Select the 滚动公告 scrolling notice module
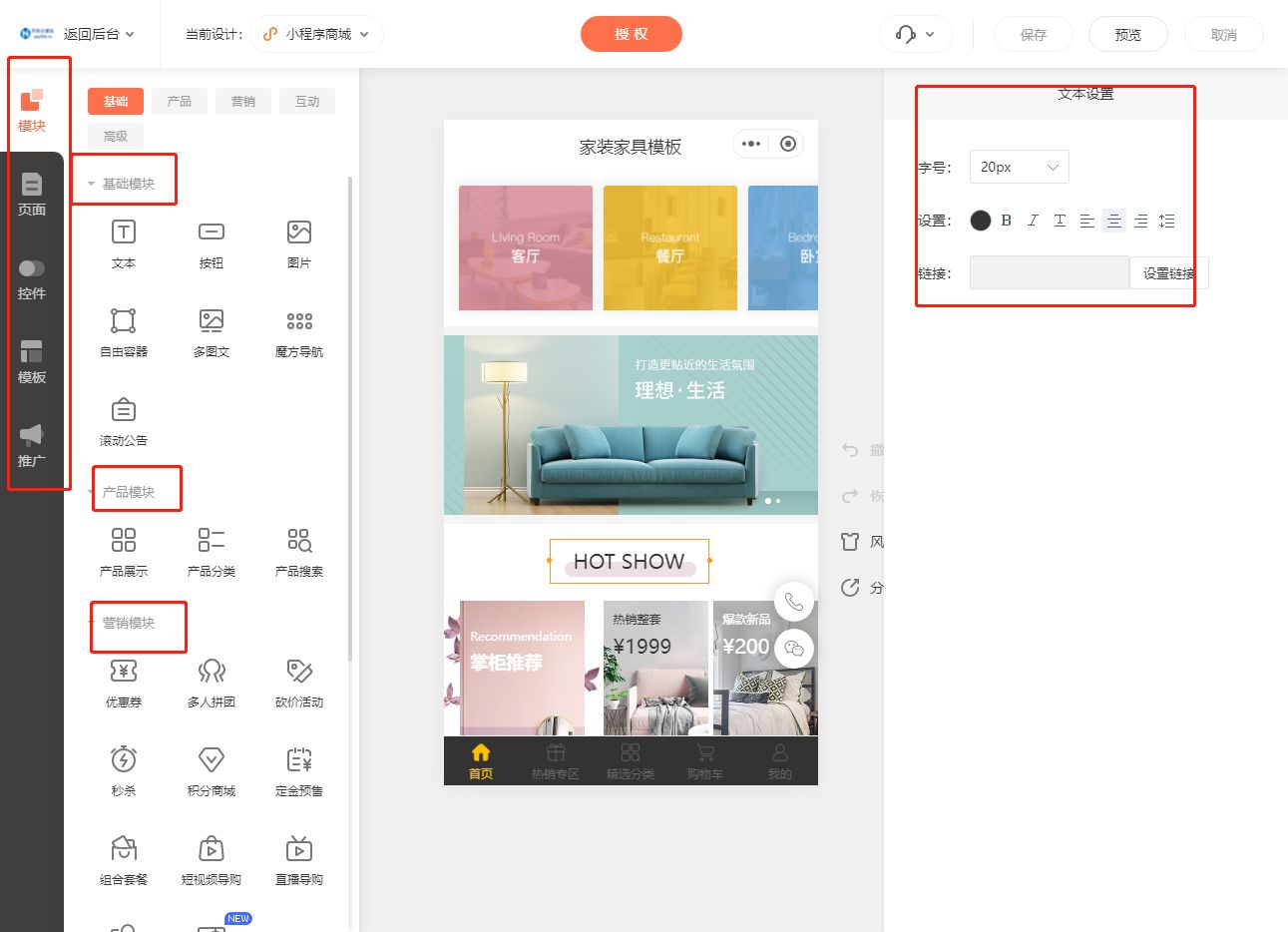 click(x=124, y=421)
